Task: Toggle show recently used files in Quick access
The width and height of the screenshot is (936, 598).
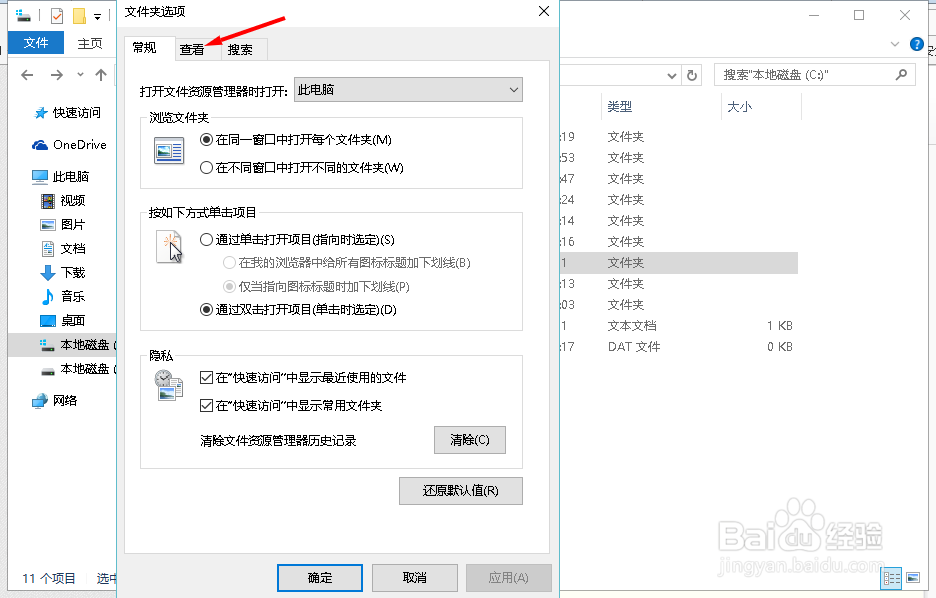Action: [303, 378]
